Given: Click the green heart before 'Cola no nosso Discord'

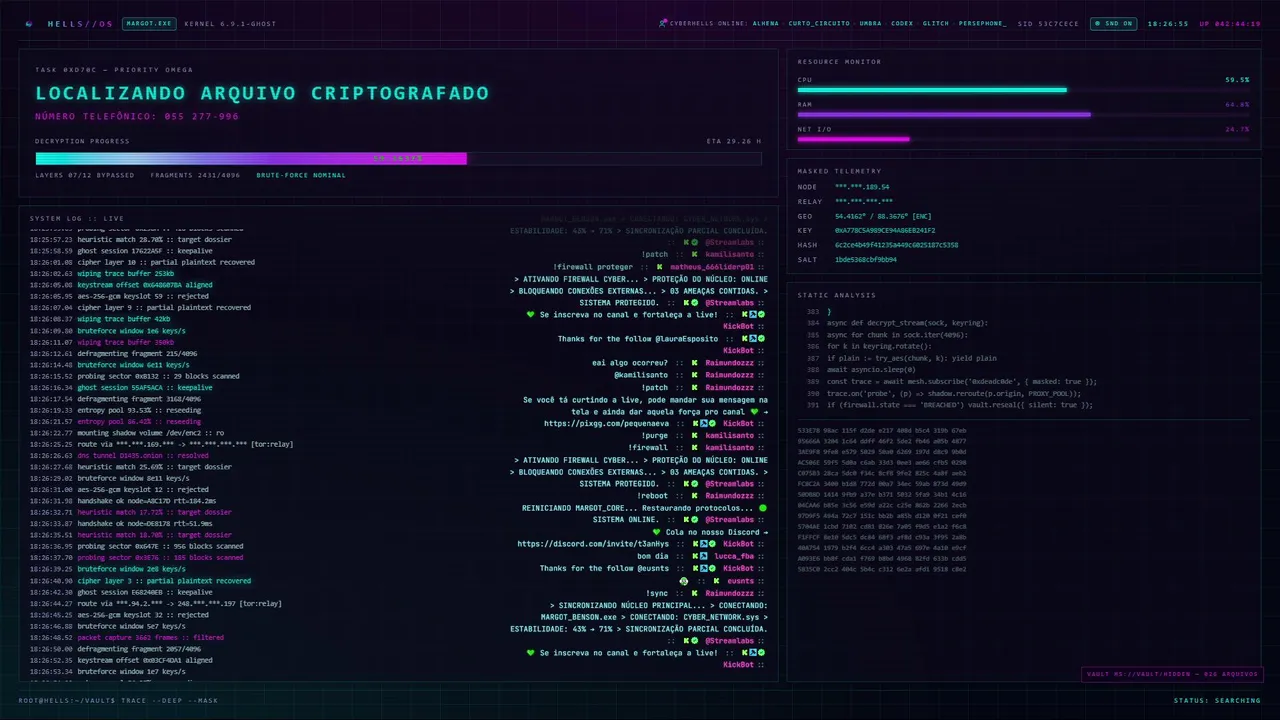Looking at the screenshot, I should [657, 532].
